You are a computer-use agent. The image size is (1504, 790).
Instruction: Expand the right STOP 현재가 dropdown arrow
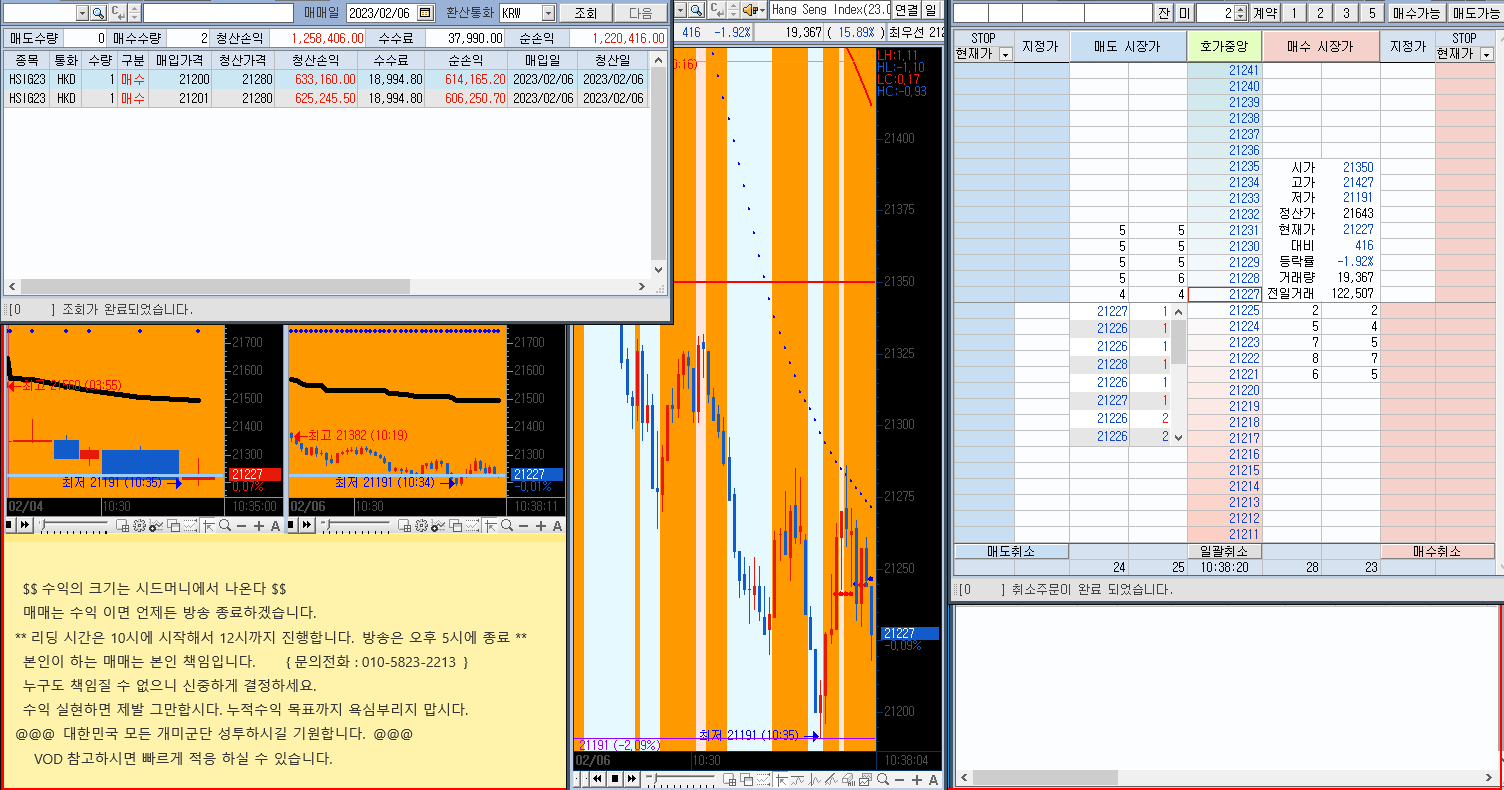pos(1486,54)
